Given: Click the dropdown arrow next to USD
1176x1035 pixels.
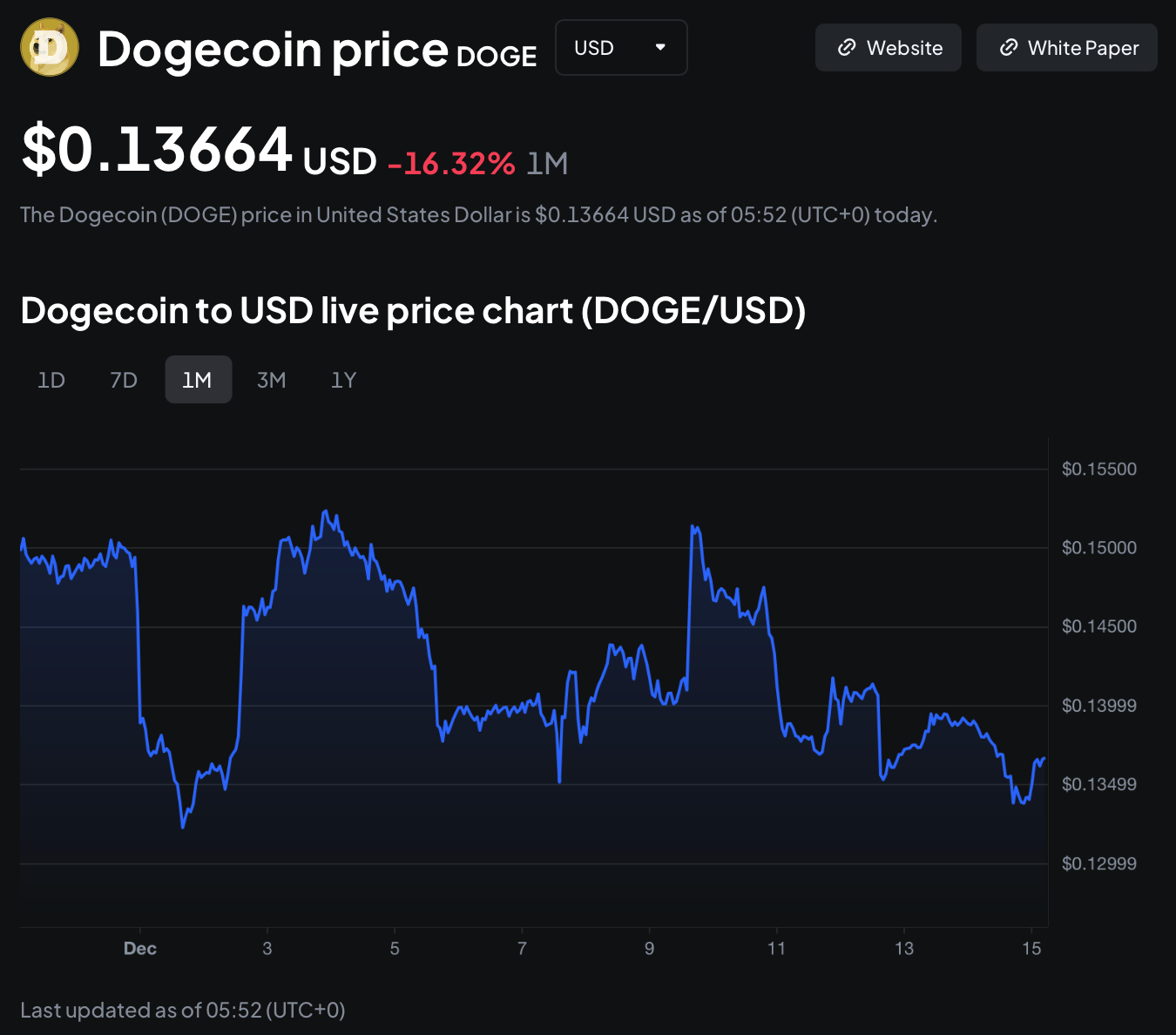Looking at the screenshot, I should (660, 47).
